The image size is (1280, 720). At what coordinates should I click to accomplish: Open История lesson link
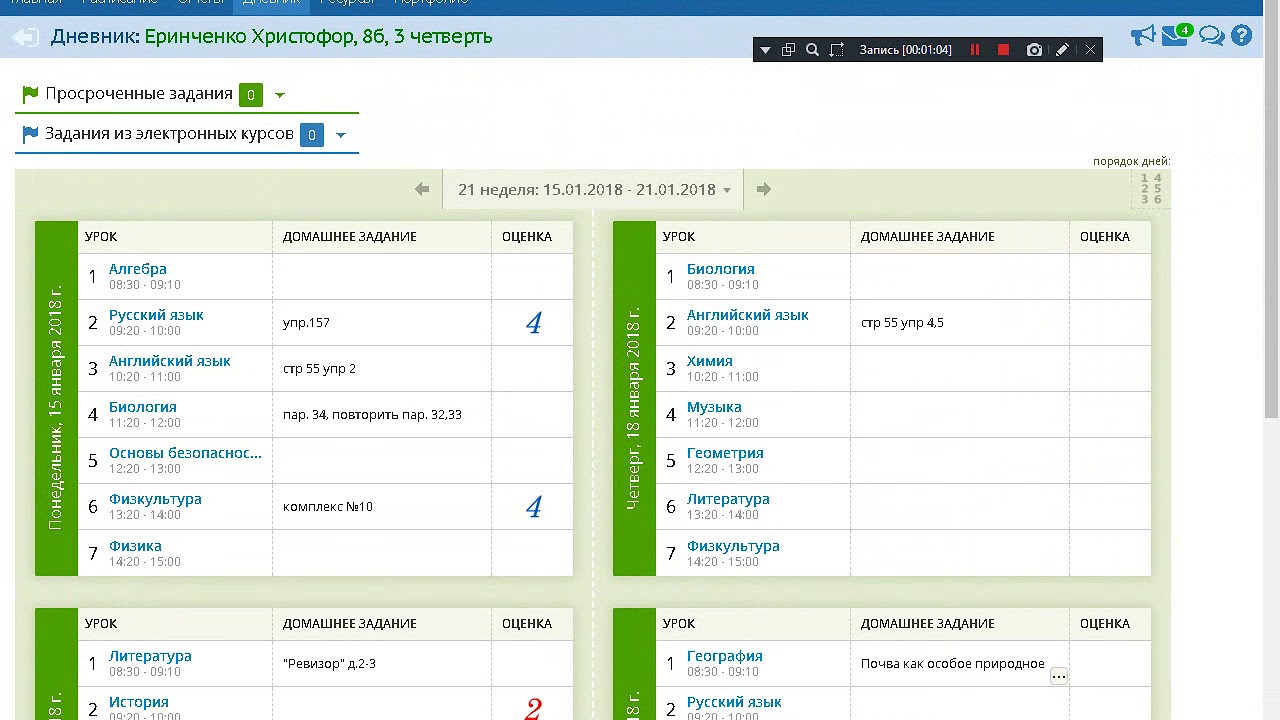coord(139,702)
